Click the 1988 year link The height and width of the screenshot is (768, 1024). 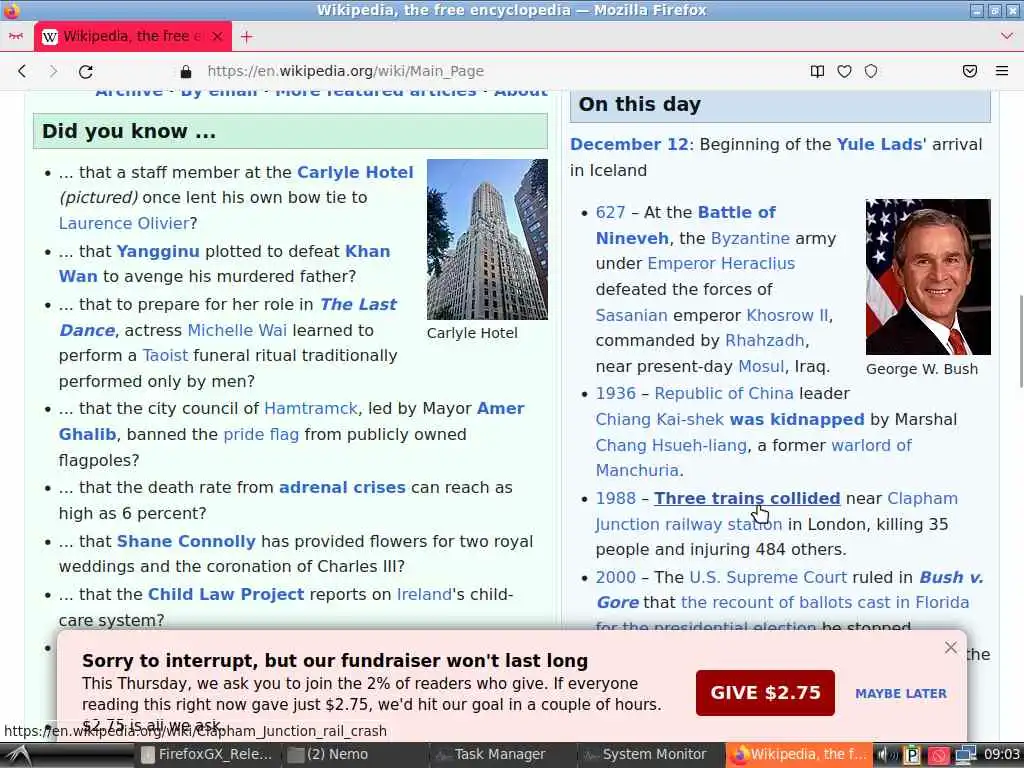615,499
